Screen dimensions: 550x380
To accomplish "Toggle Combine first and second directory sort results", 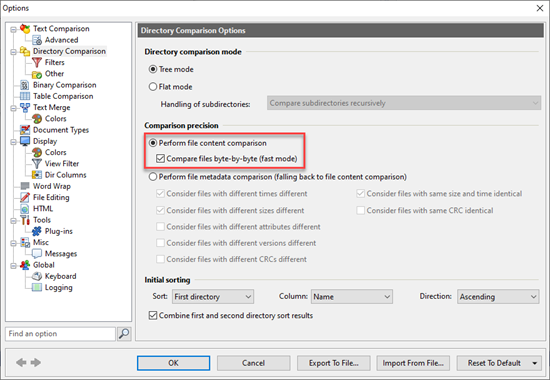I will pyautogui.click(x=153, y=315).
